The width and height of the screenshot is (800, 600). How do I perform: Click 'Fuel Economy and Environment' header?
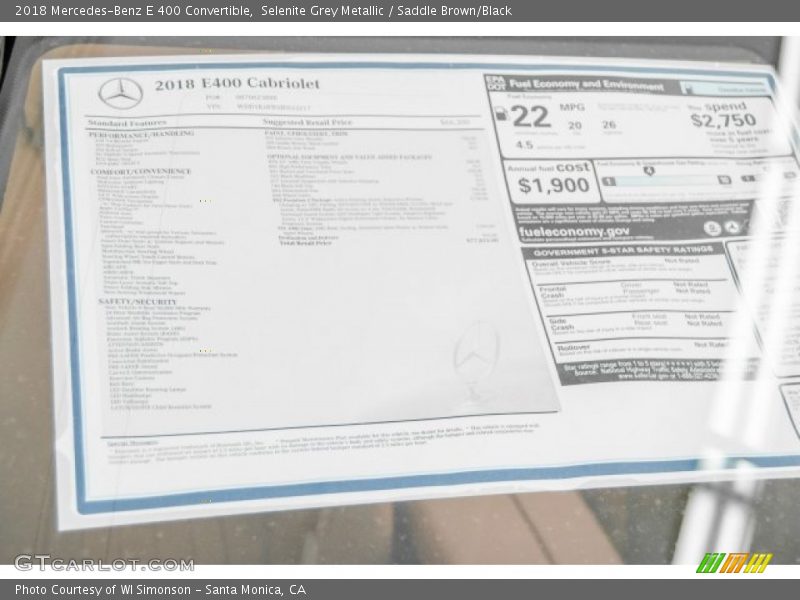(x=586, y=85)
